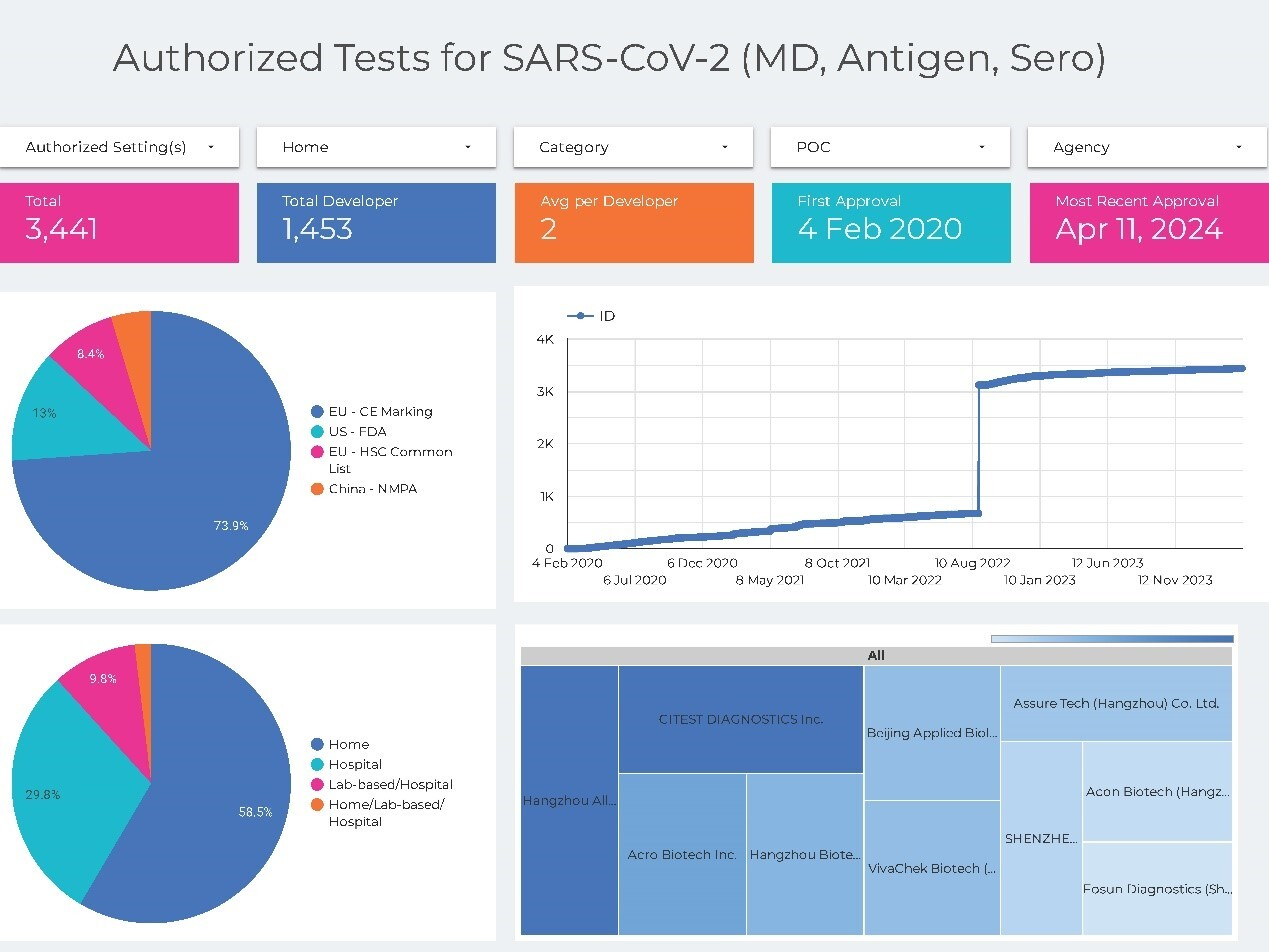Select the Assure Tech (Hangzhou) Co. Ltd. tile

[1115, 703]
